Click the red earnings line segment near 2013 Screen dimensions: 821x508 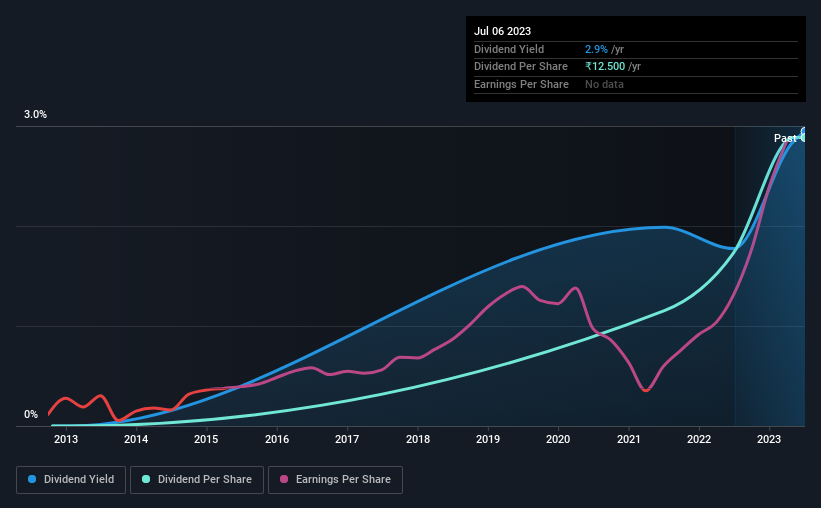[x=65, y=399]
